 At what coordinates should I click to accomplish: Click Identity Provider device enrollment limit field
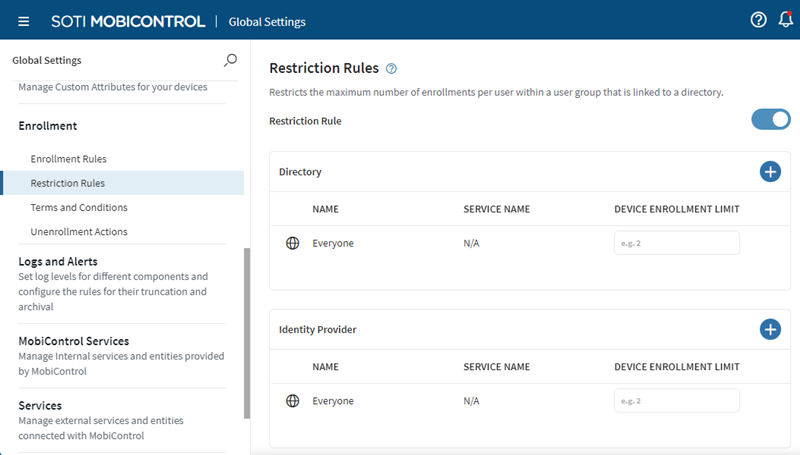676,401
